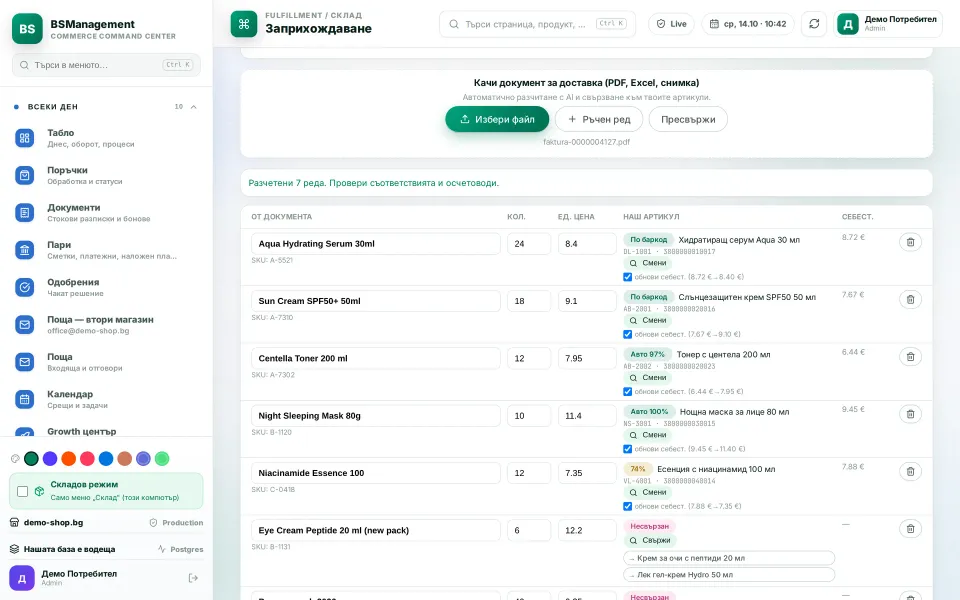Select the purple theme swatch
Screen dimensions: 960x600
pyautogui.click(x=50, y=459)
